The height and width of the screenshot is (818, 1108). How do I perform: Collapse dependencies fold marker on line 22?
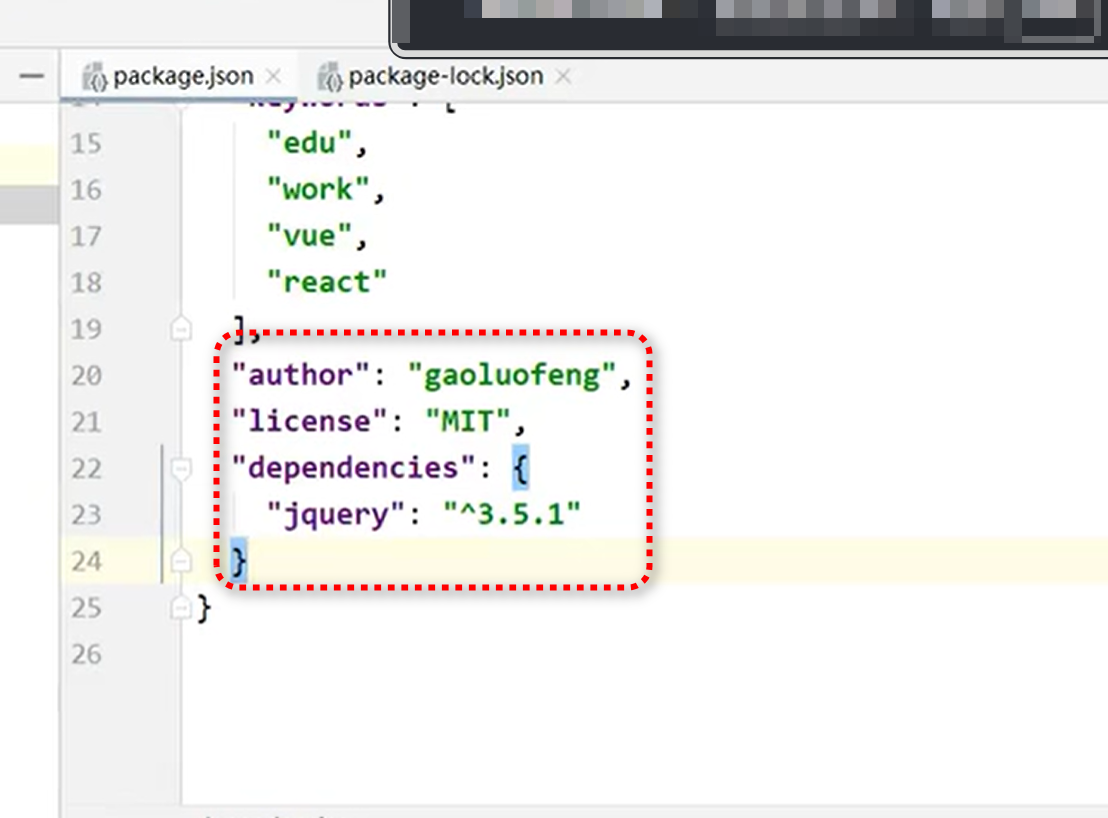(x=181, y=468)
